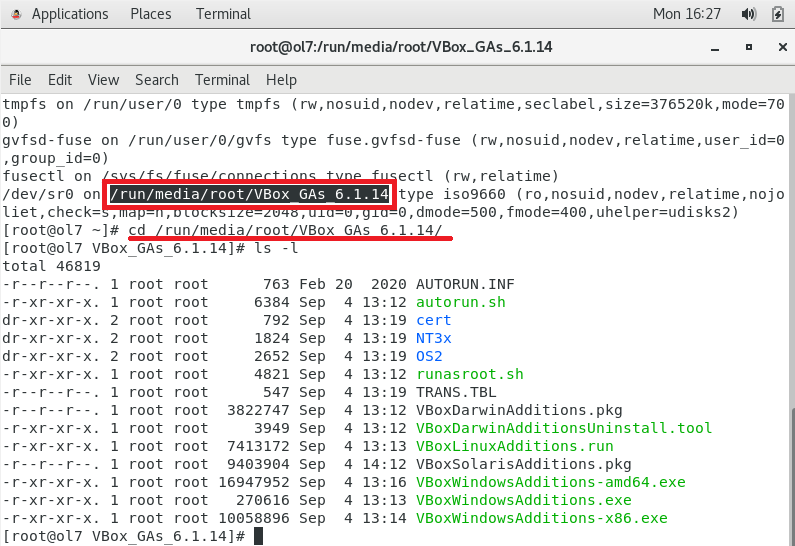
Task: Open the Terminal menu in menu bar
Action: tap(222, 80)
